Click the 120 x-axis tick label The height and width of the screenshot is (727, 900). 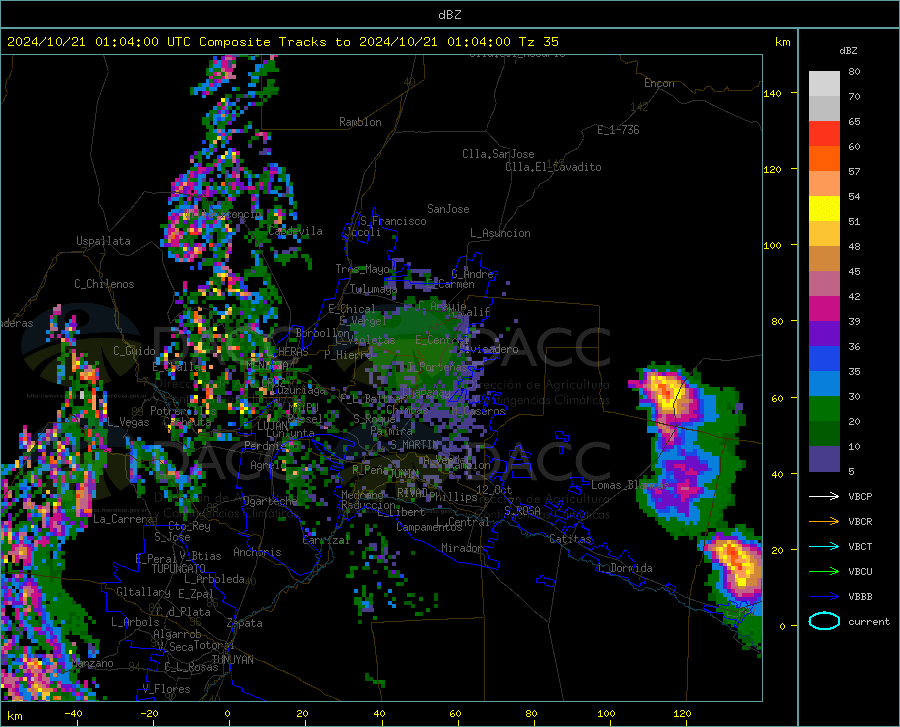pyautogui.click(x=682, y=714)
